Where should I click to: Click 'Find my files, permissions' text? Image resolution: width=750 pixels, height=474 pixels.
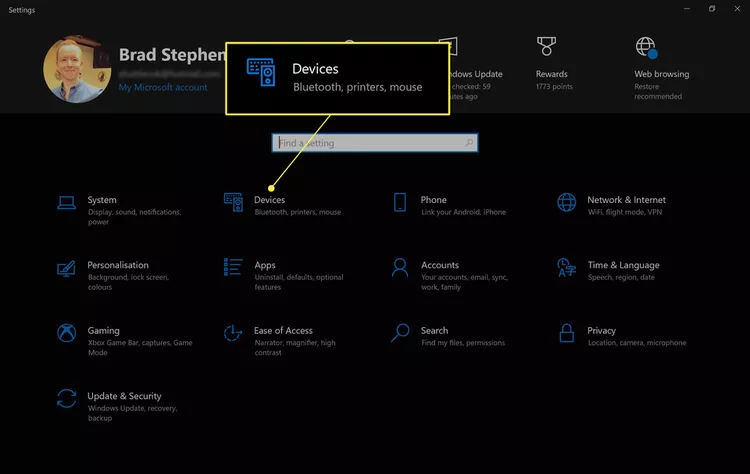click(463, 343)
